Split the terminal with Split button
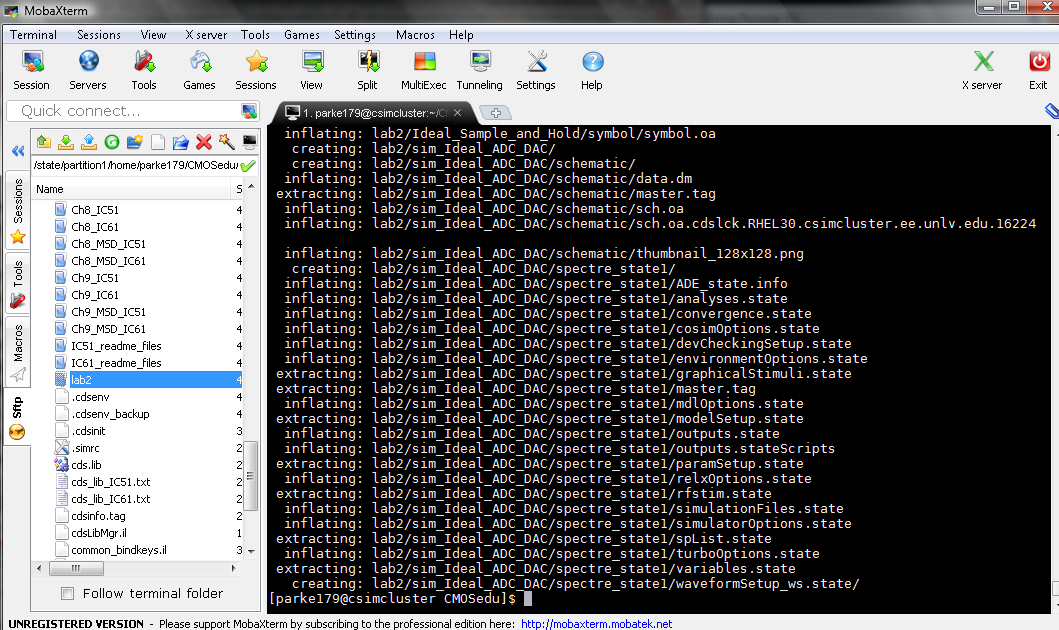Image resolution: width=1059 pixels, height=630 pixels. 367,70
